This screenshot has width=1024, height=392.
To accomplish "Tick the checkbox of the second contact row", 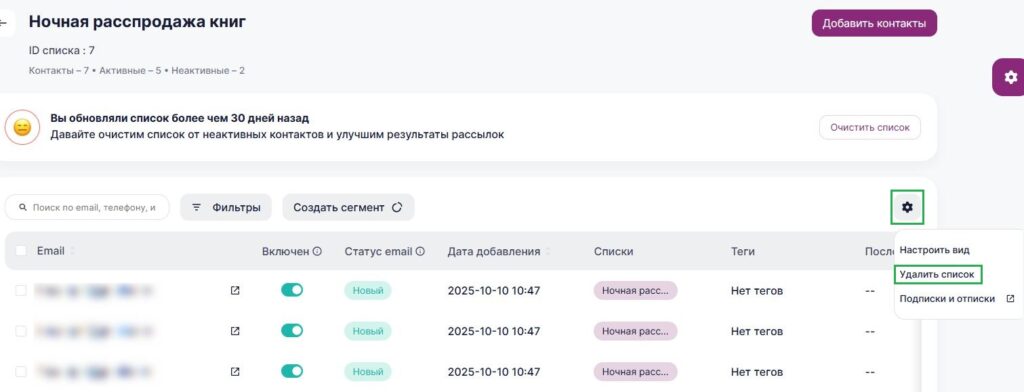I will click(21, 331).
